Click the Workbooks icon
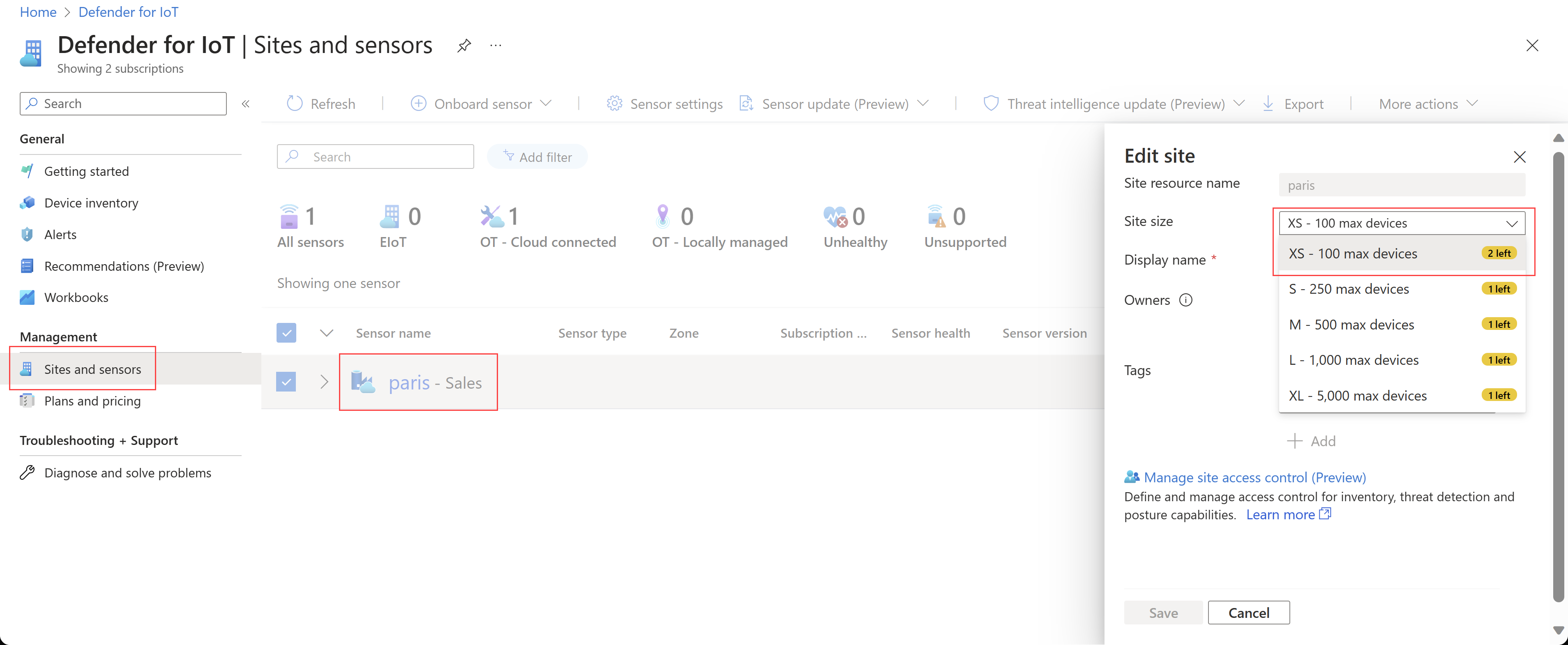1568x645 pixels. 27,298
